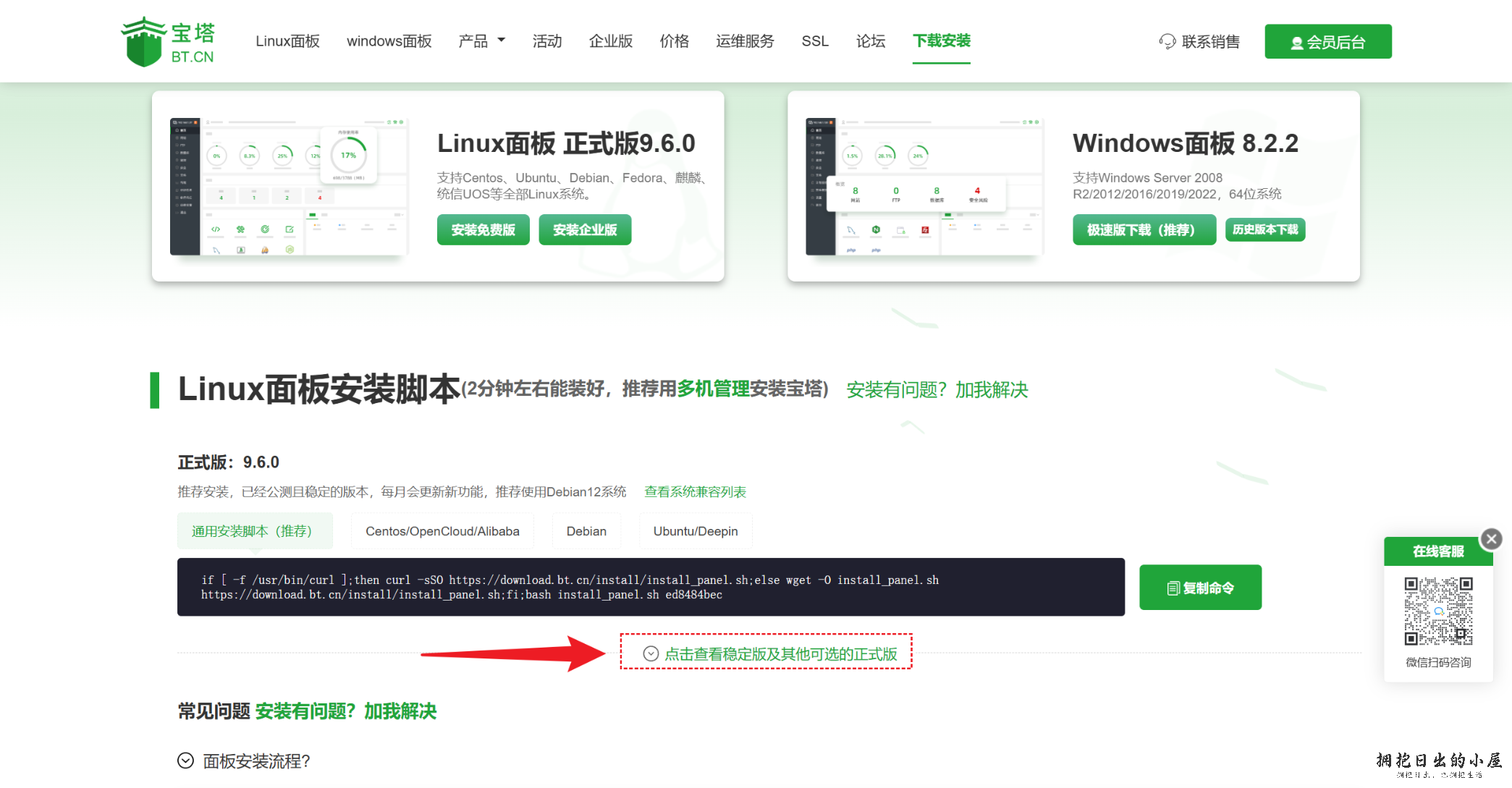Select the 通用安装脚本 recommended tab
Screen dimensions: 1512x788
[254, 531]
